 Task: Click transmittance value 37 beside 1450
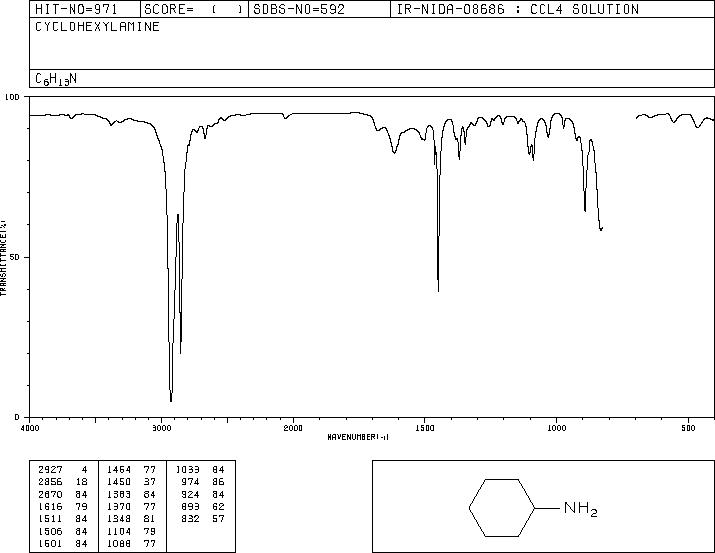[150, 481]
